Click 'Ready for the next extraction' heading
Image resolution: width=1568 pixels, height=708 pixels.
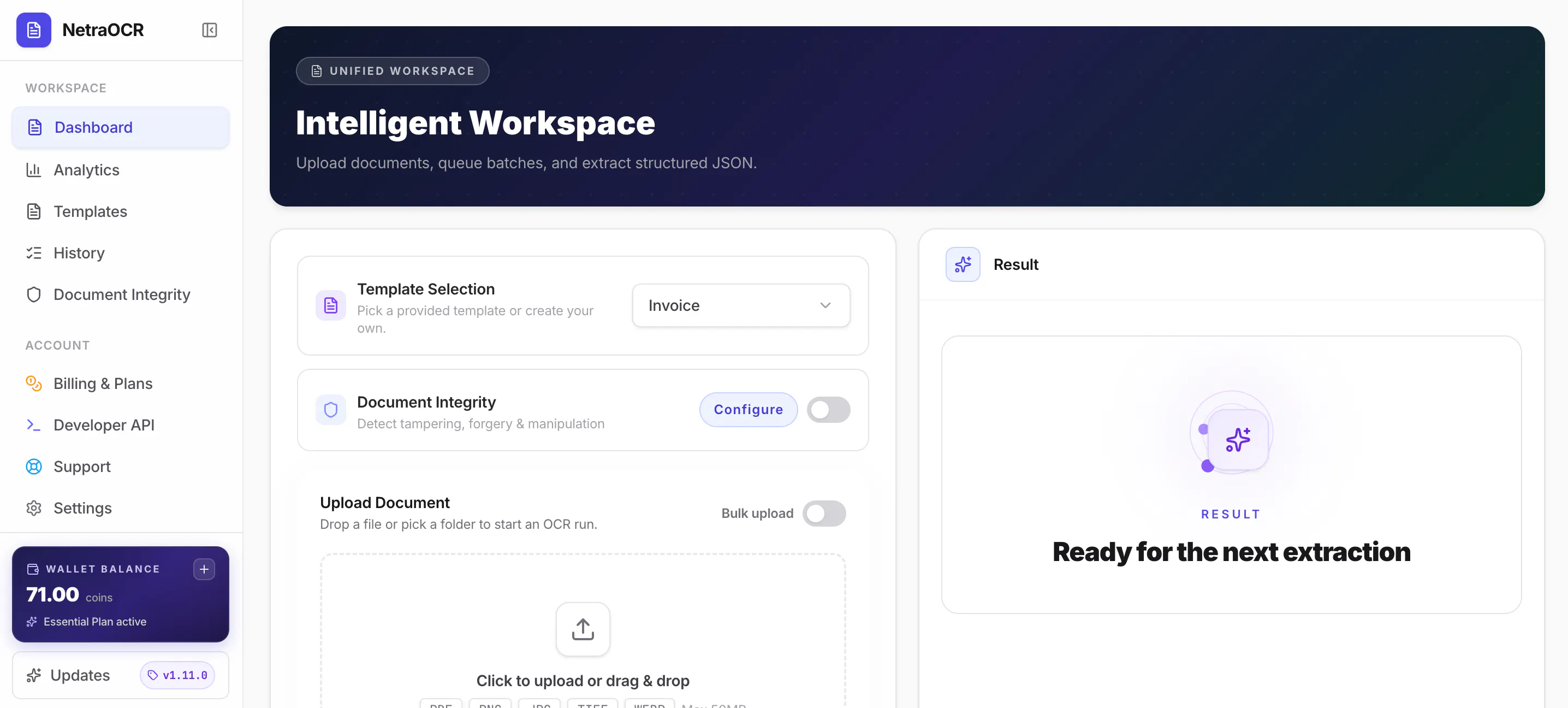pos(1231,551)
